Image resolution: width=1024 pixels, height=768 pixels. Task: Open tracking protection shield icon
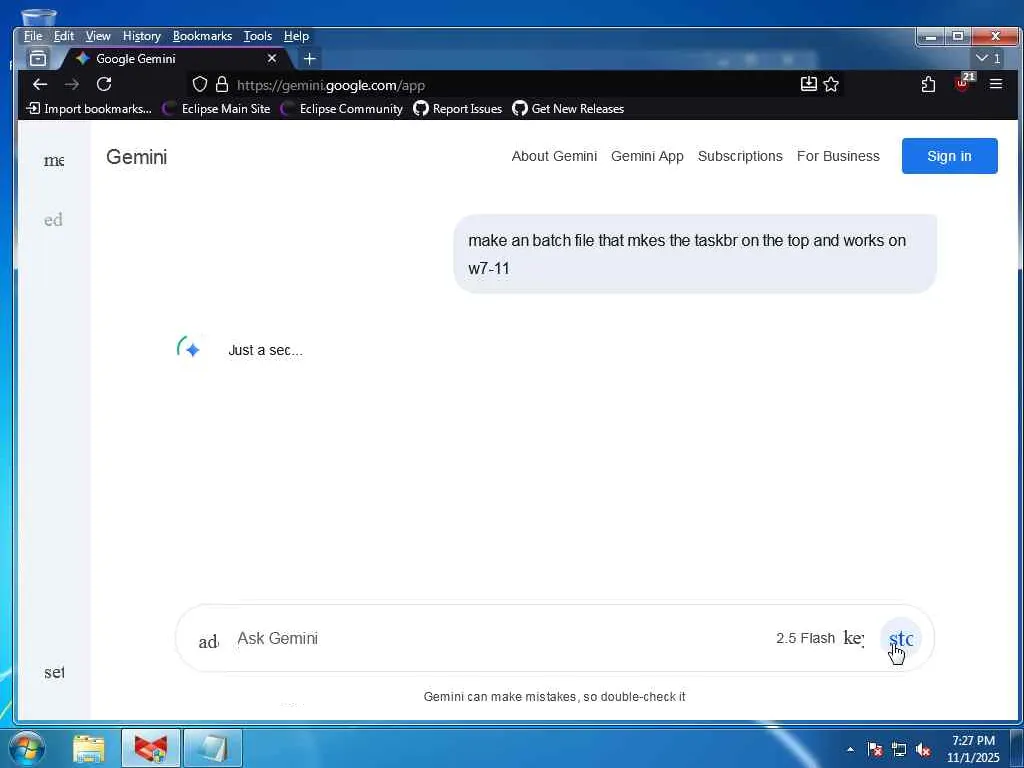click(x=200, y=84)
